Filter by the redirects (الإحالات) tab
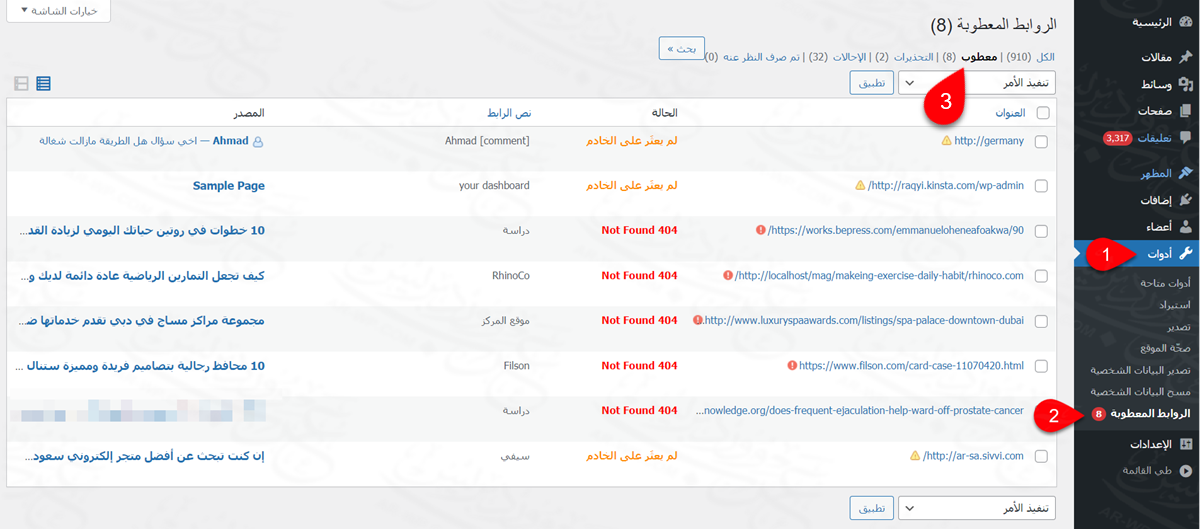The height and width of the screenshot is (529, 1200). coord(849,57)
